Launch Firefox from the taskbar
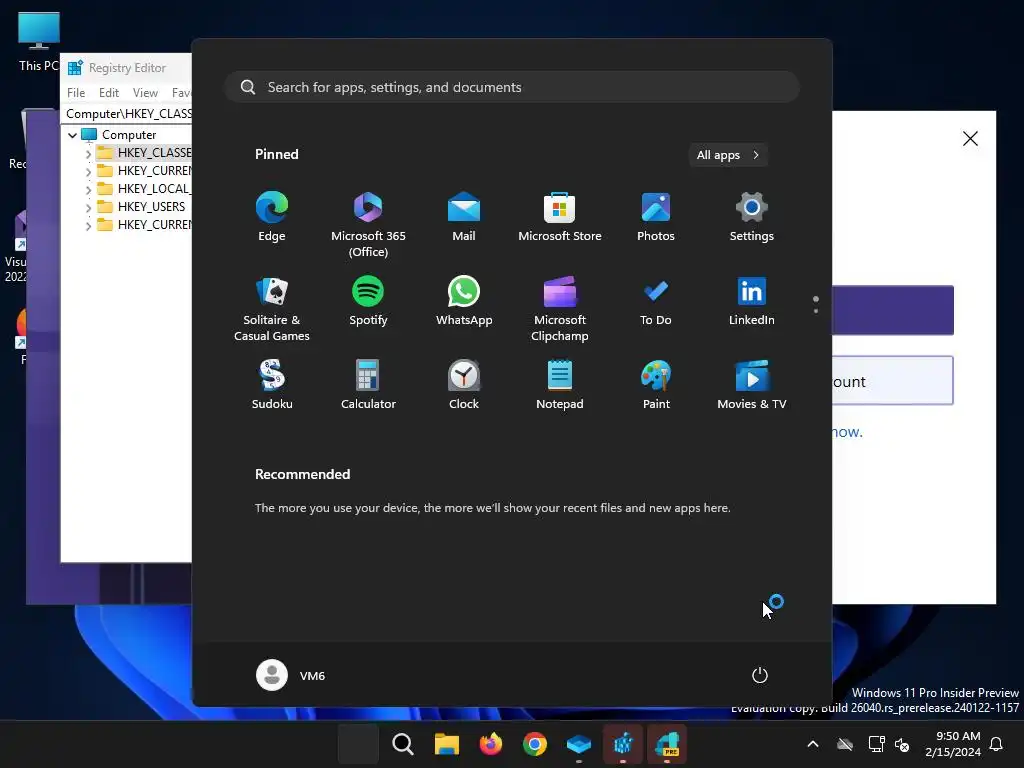Screen dimensions: 1024x768 pos(490,744)
